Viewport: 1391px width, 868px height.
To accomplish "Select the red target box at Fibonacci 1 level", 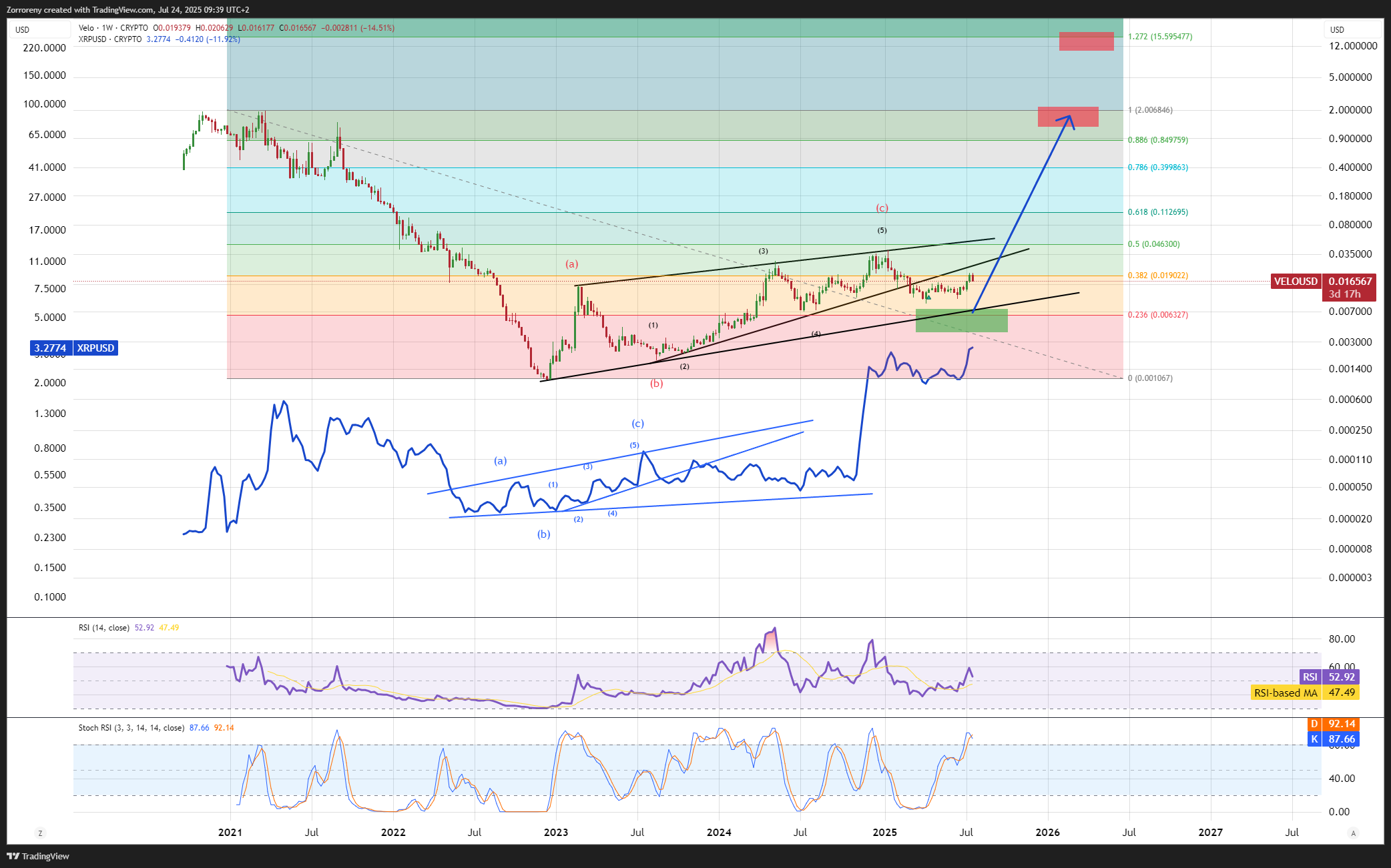I will 1068,117.
